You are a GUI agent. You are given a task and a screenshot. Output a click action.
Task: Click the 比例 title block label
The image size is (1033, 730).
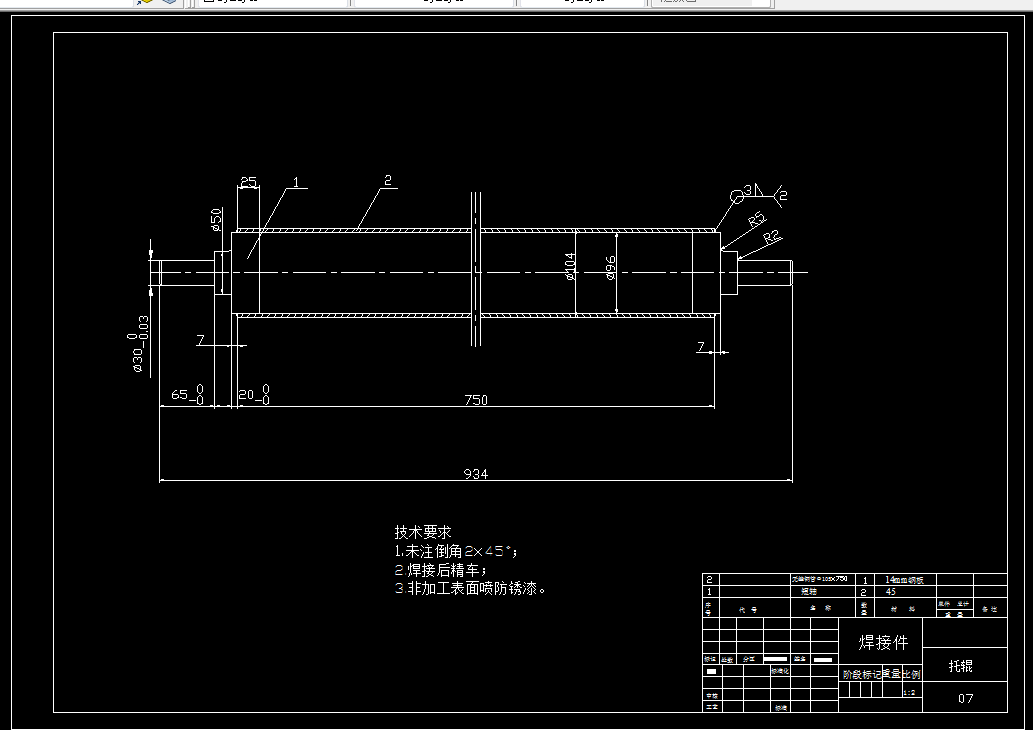912,674
